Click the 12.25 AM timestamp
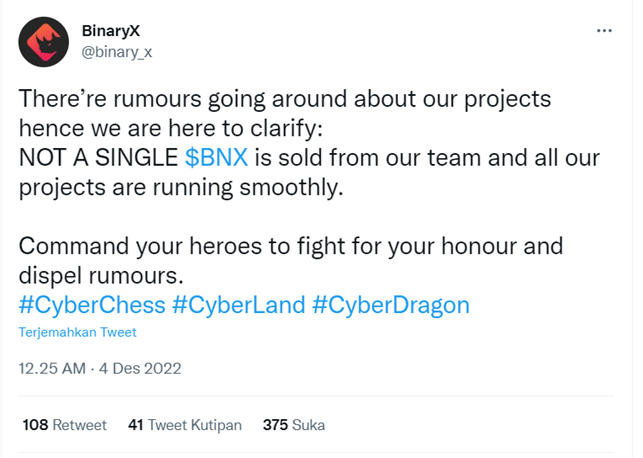This screenshot has width=643, height=458. coord(52,369)
